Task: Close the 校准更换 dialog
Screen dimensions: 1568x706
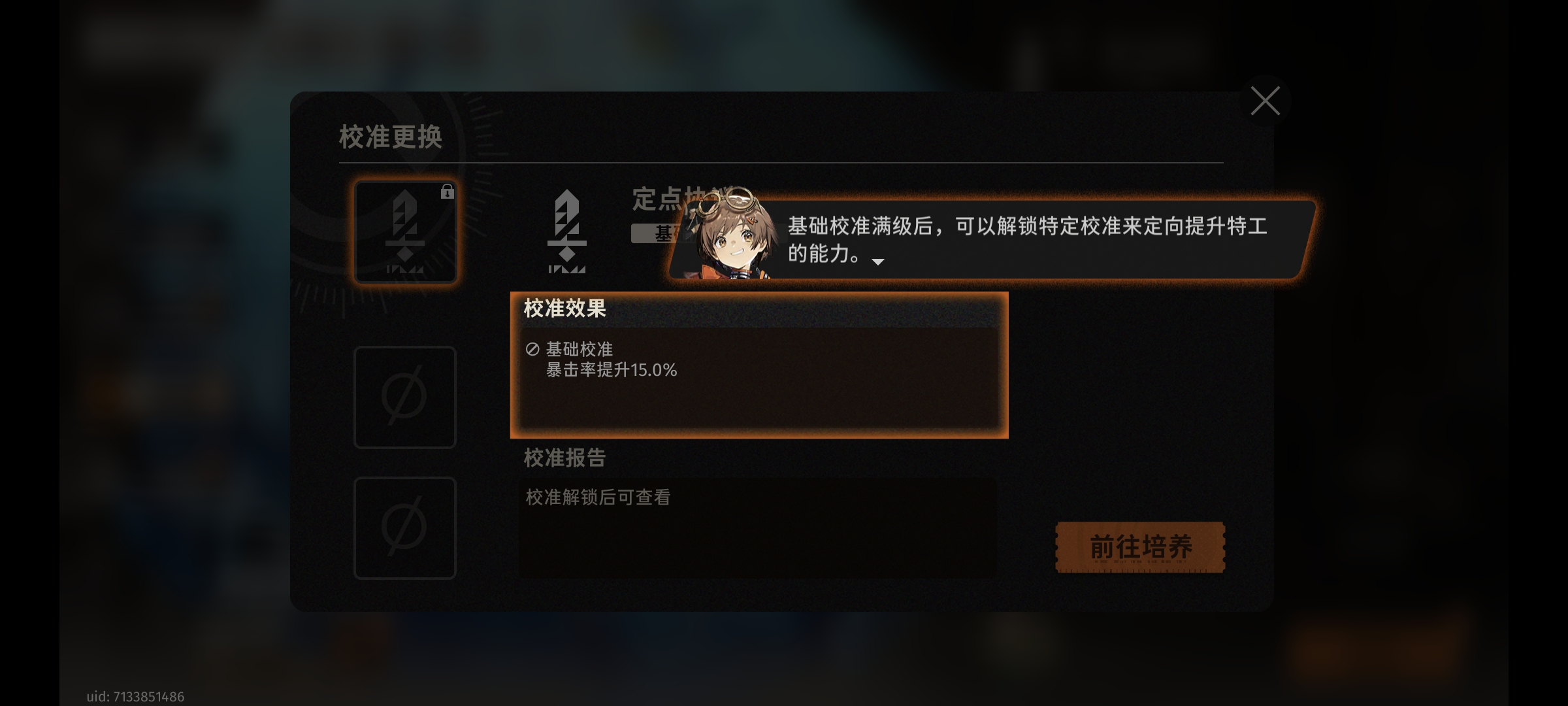Action: (x=1265, y=102)
